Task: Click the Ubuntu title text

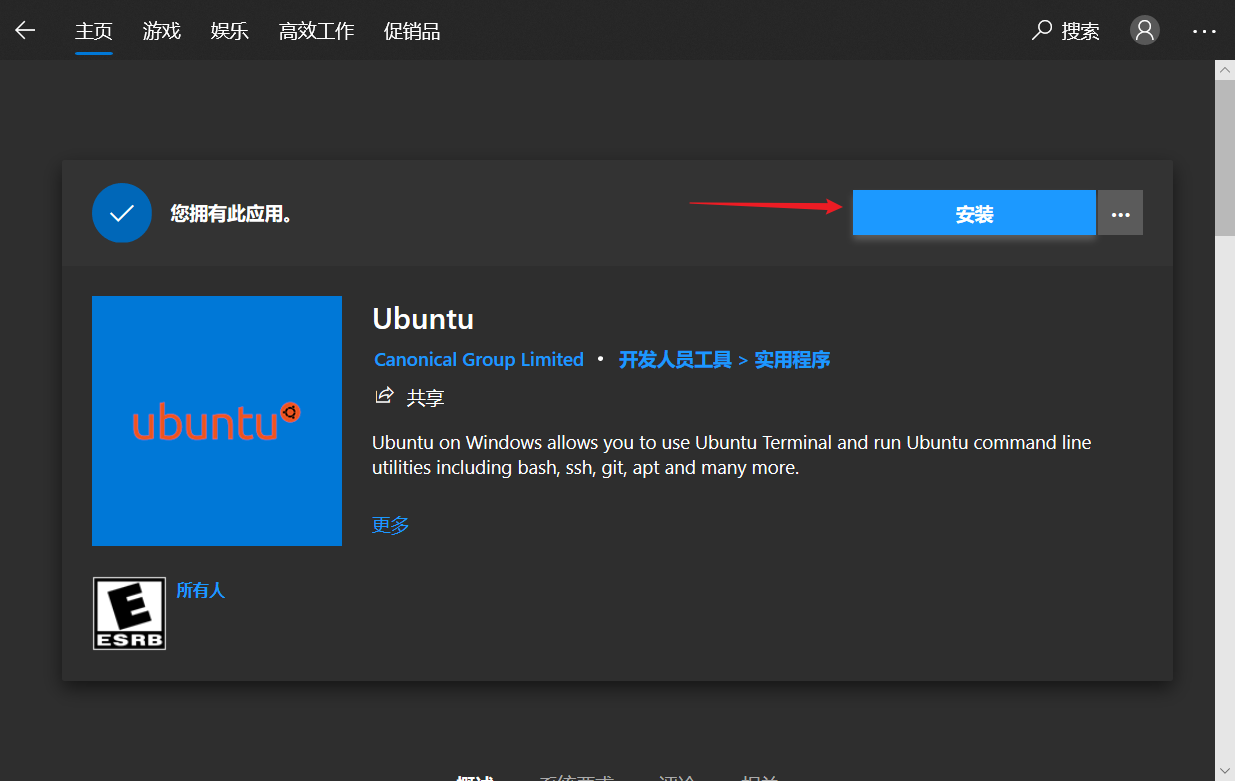Action: 423,319
